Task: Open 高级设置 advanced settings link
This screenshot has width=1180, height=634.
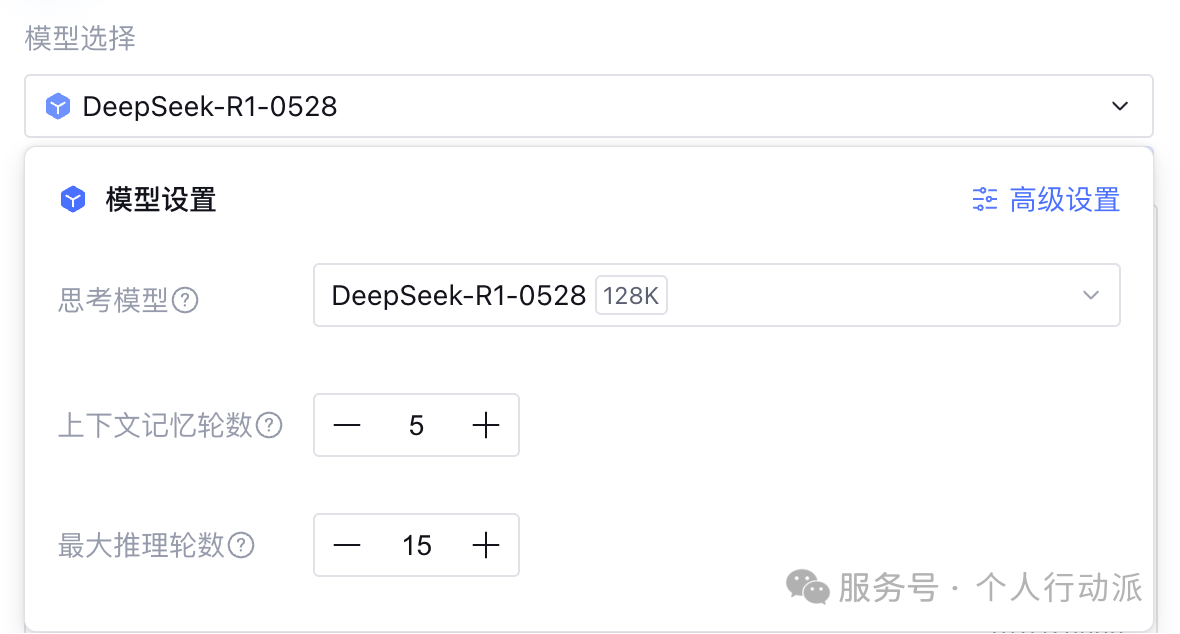Action: pos(1064,200)
